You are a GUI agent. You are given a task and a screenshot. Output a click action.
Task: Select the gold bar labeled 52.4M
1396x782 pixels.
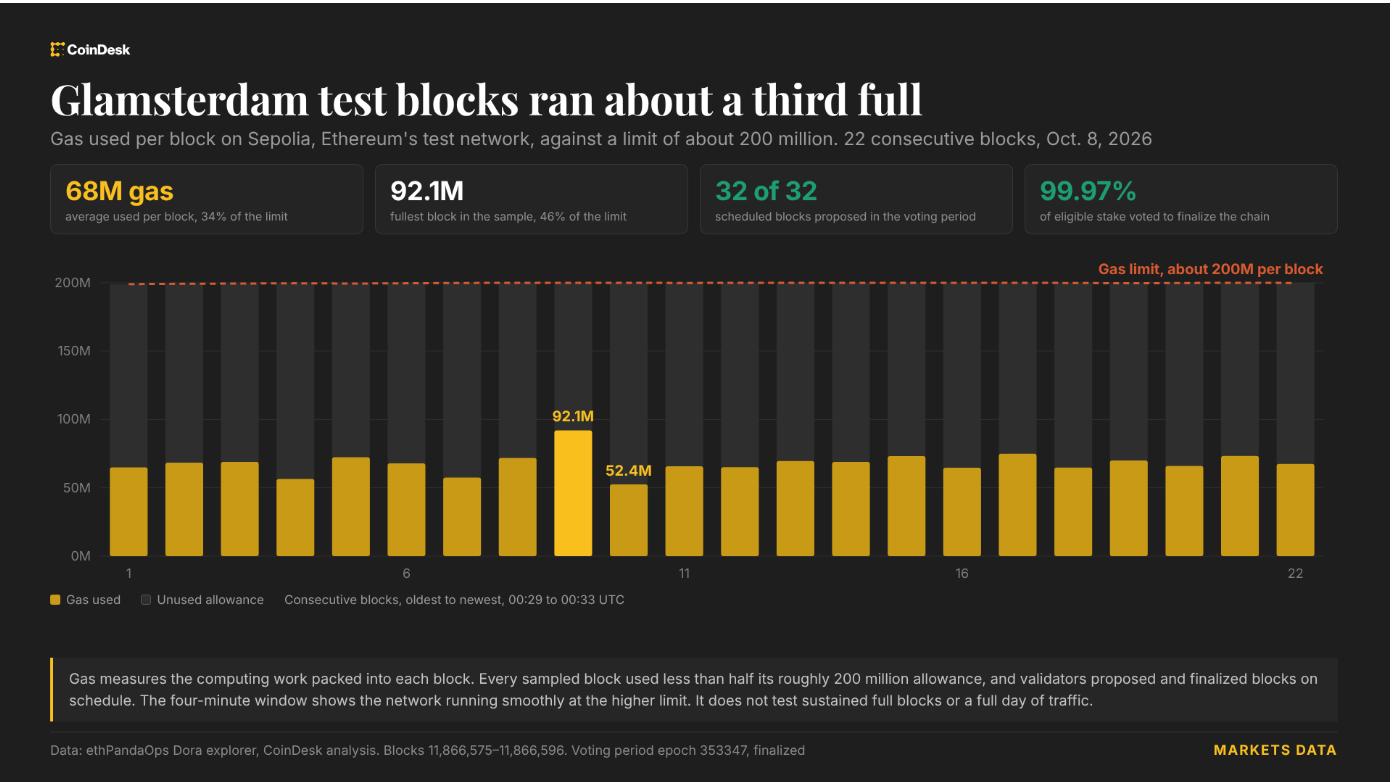click(x=629, y=520)
